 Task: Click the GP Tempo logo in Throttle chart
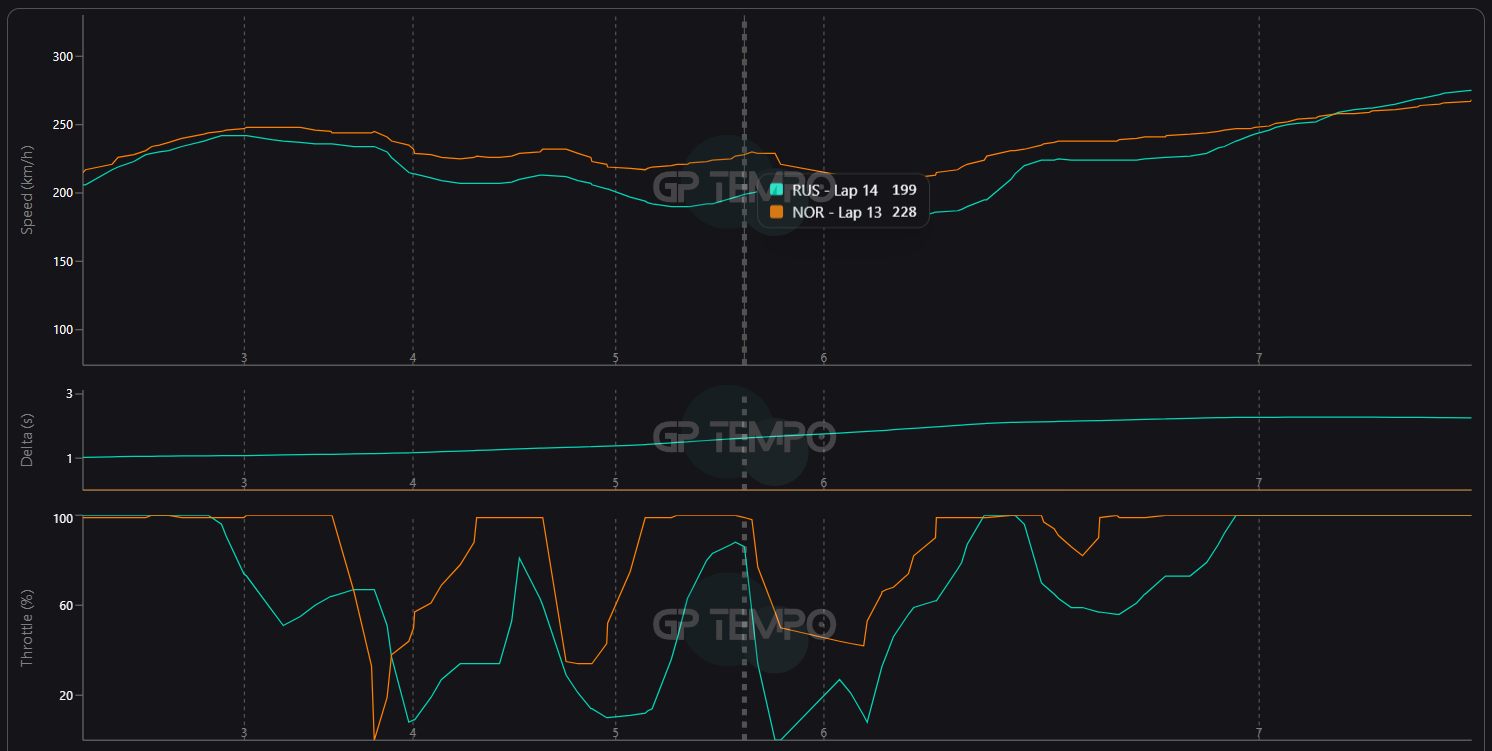744,624
